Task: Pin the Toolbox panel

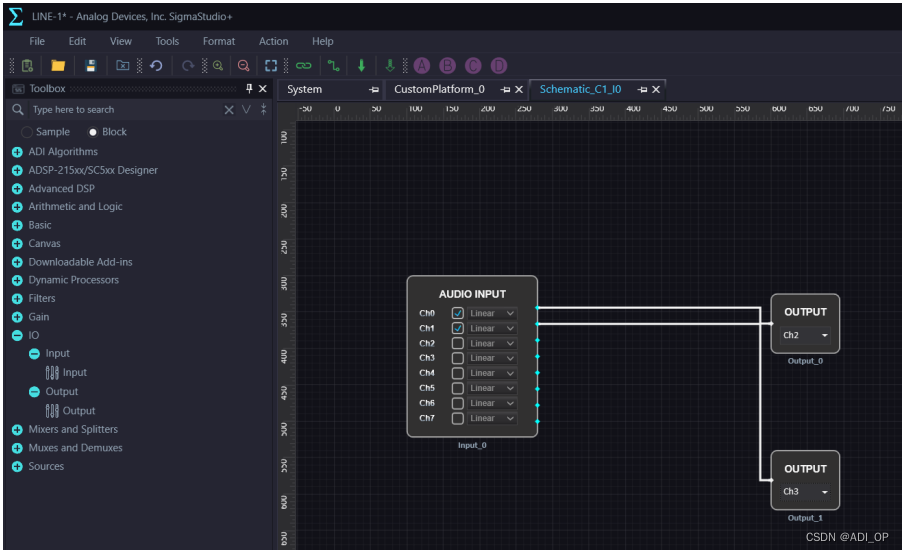Action: click(249, 88)
